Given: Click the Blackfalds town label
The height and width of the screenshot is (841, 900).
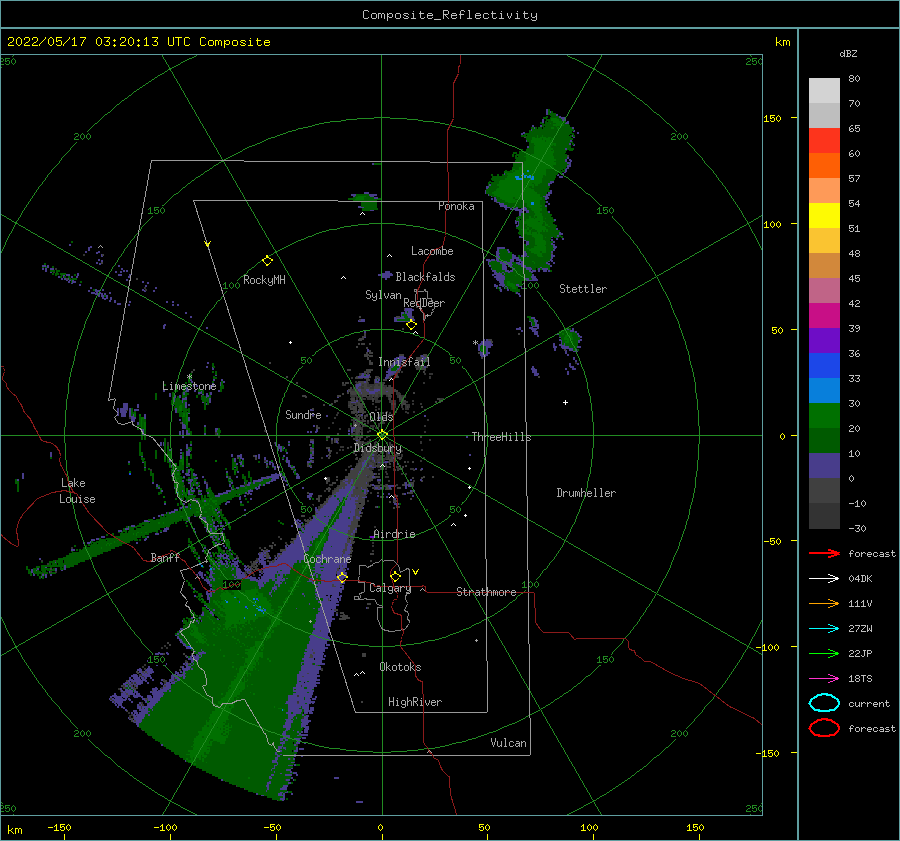Looking at the screenshot, I should click(425, 277).
